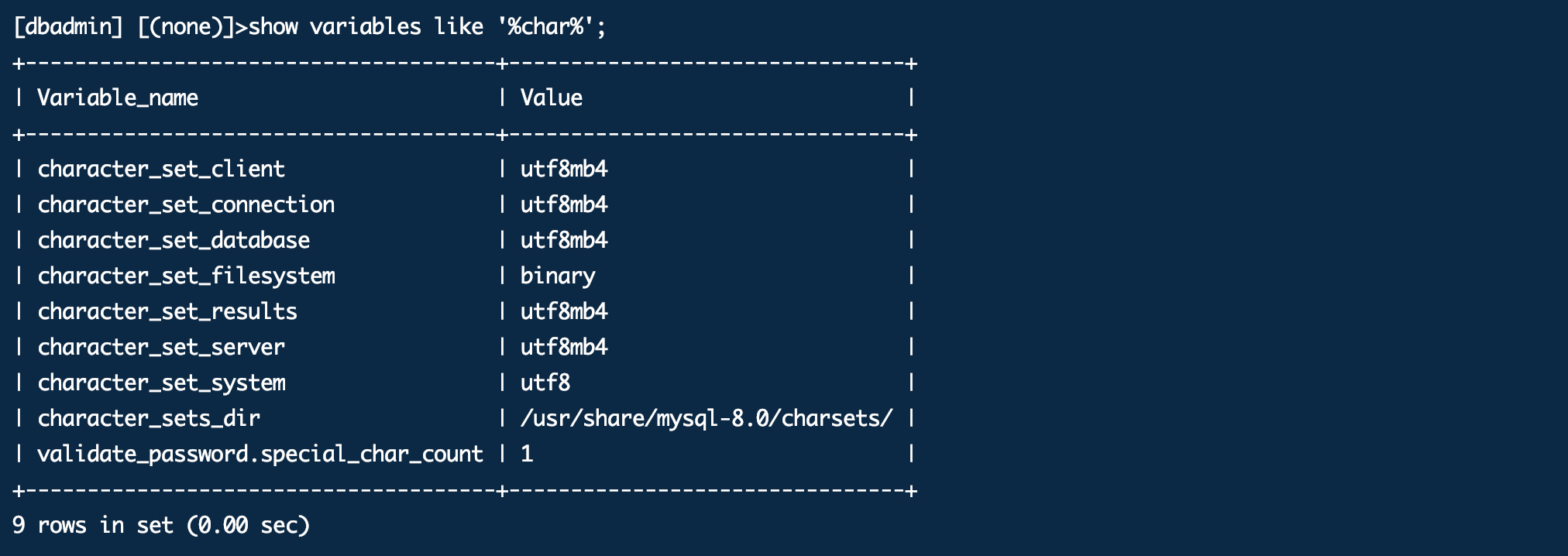This screenshot has width=1568, height=556.
Task: Click the character_set_client variable name
Action: pos(161,169)
